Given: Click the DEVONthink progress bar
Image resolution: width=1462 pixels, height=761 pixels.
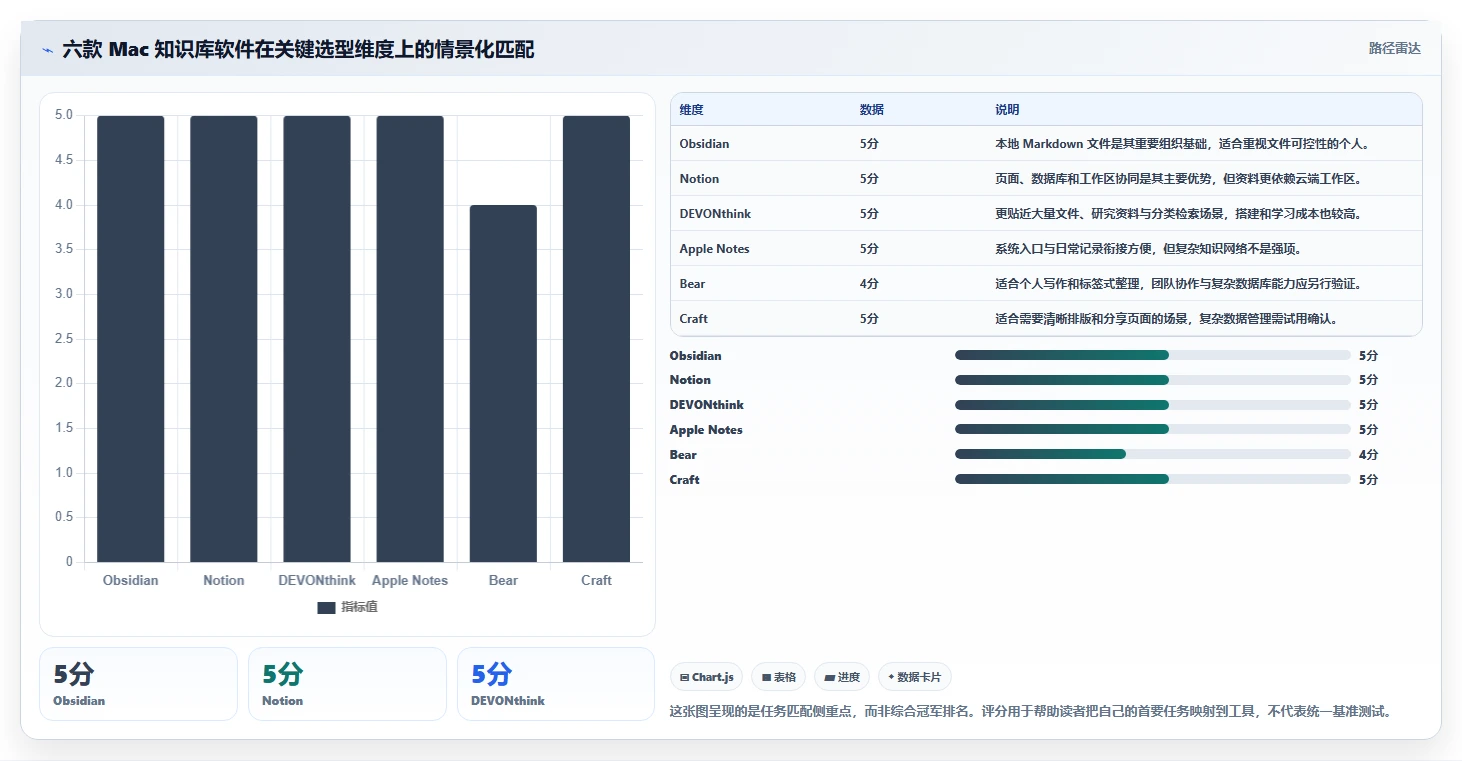Looking at the screenshot, I should tap(1153, 405).
